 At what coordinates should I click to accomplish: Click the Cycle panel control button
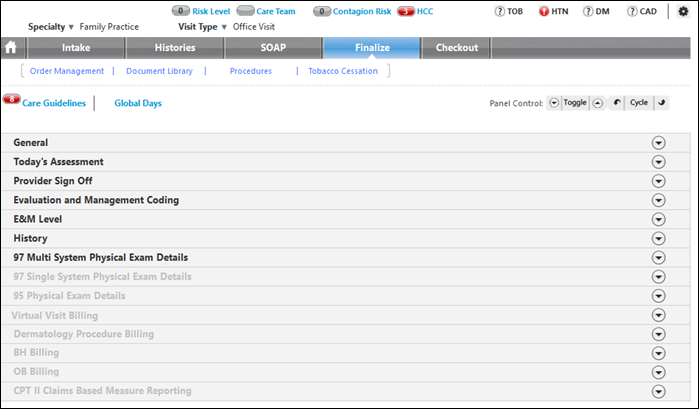click(x=639, y=103)
